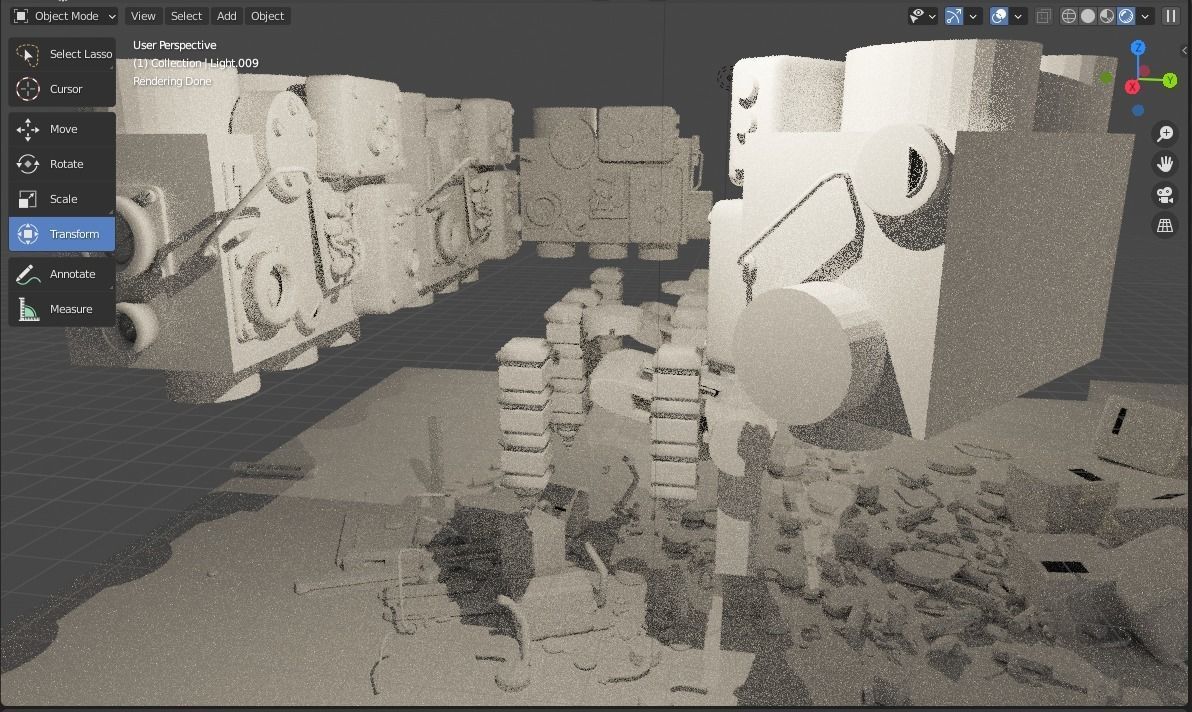
Task: Click the negative Y axis gizmo dot
Action: pyautogui.click(x=1106, y=78)
